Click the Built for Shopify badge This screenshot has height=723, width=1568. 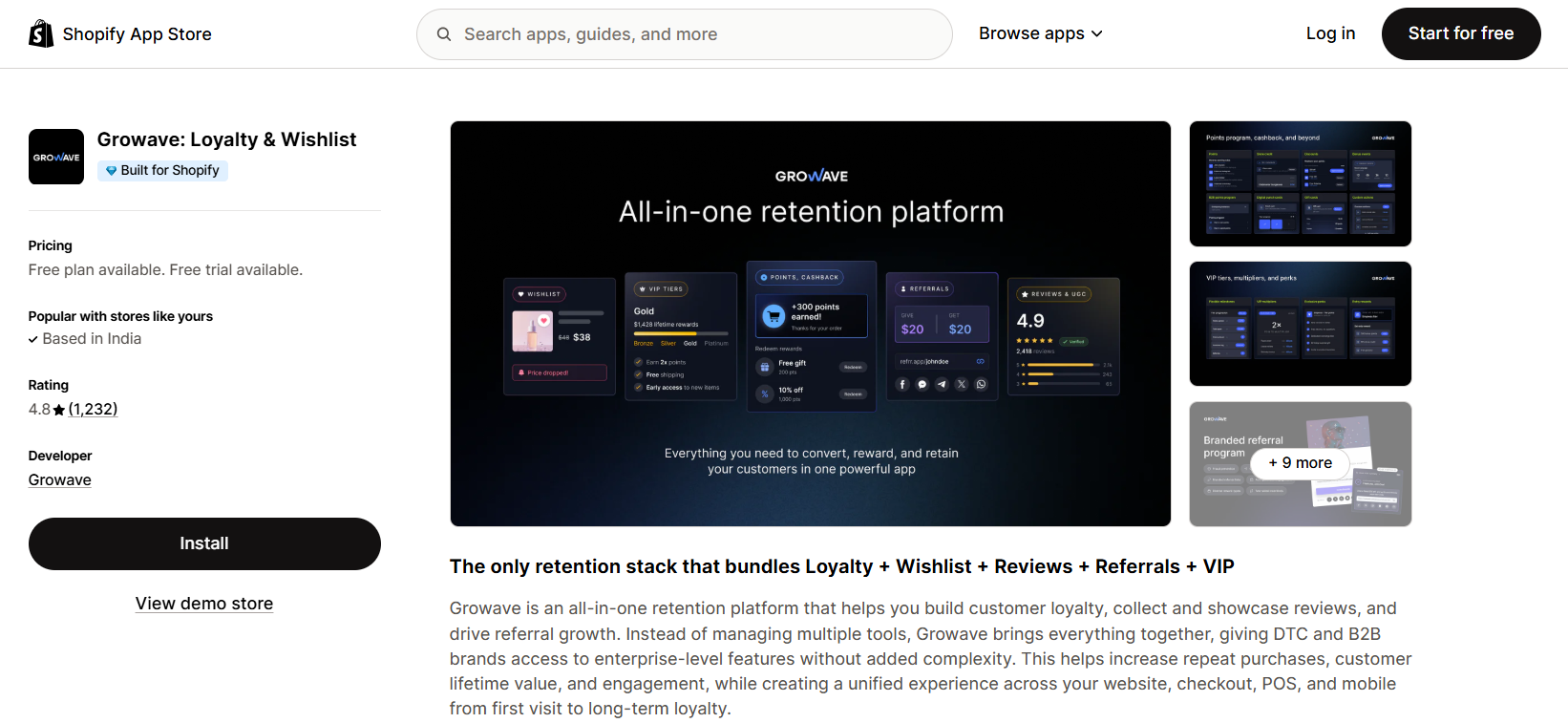coord(162,170)
